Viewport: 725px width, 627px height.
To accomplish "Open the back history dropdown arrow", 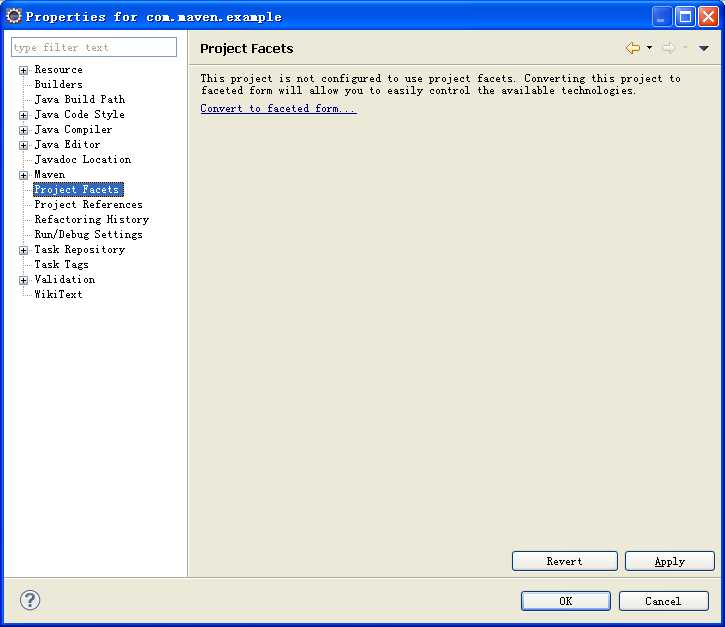I will click(649, 48).
